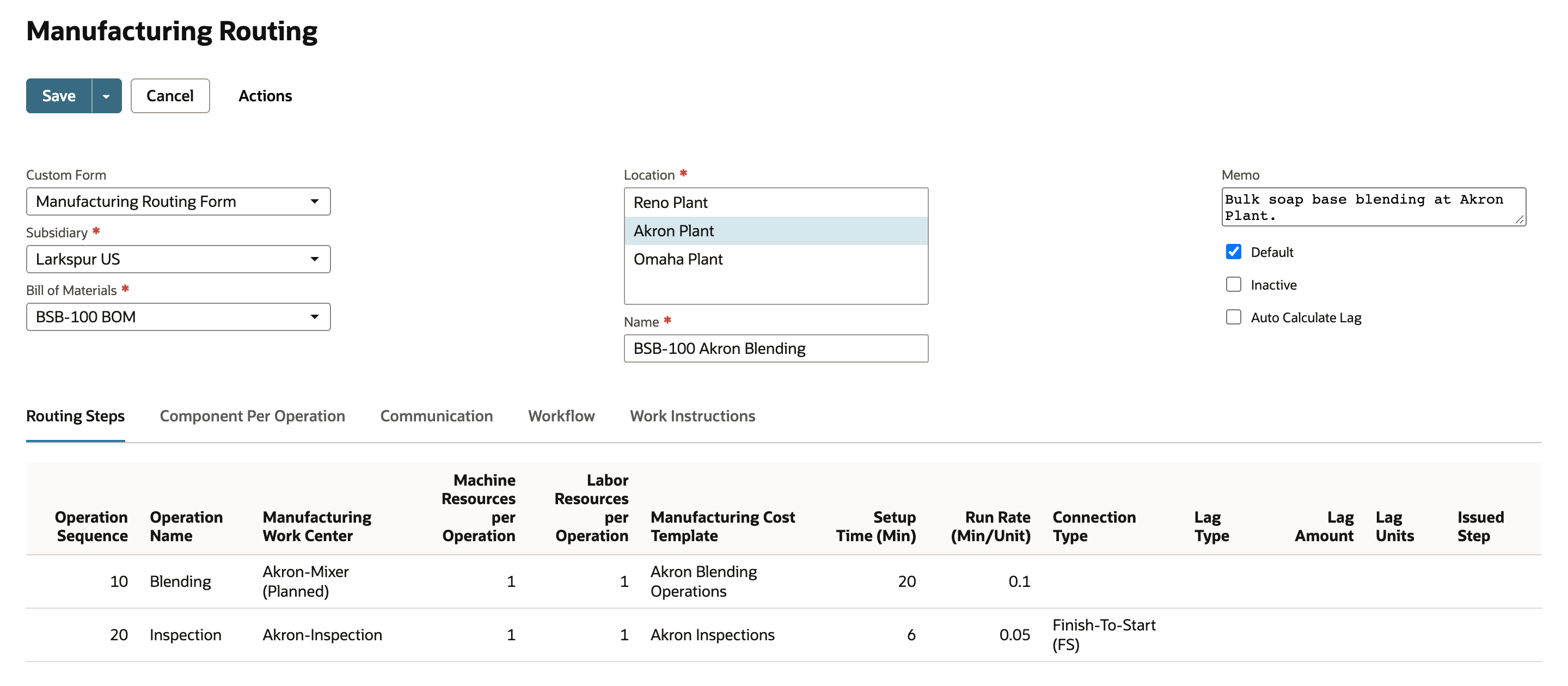Click the Issued Step column header
1568x686 pixels.
coord(1480,526)
